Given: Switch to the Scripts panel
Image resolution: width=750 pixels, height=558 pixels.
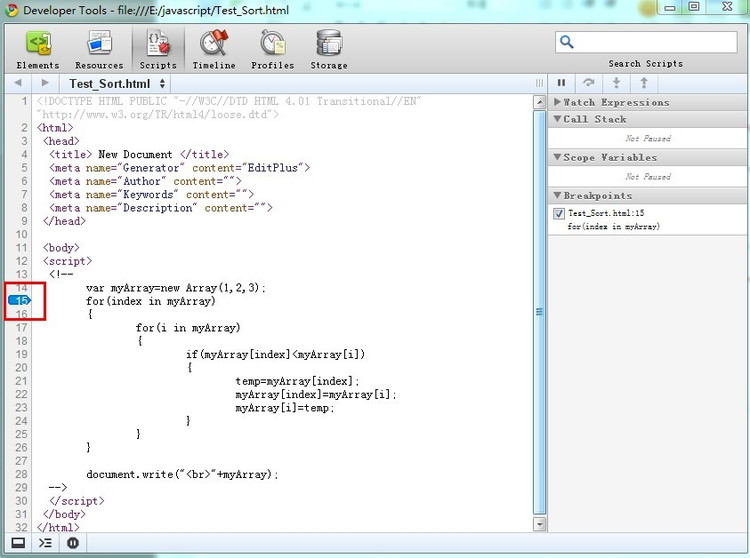Looking at the screenshot, I should click(x=158, y=50).
